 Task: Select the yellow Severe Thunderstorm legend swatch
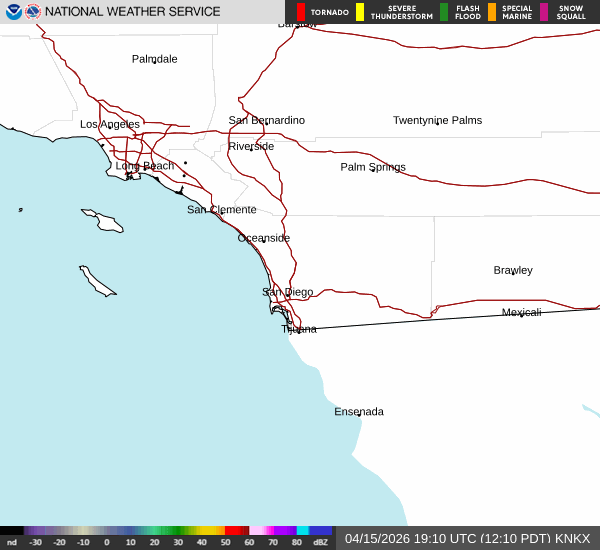point(360,12)
